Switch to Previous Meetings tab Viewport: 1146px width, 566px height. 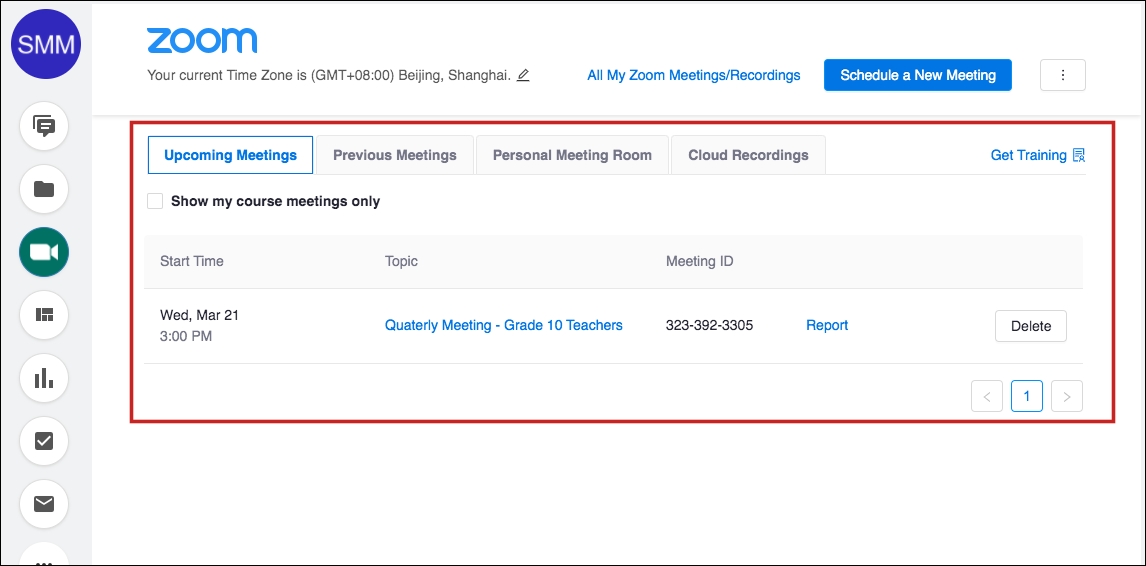click(395, 155)
